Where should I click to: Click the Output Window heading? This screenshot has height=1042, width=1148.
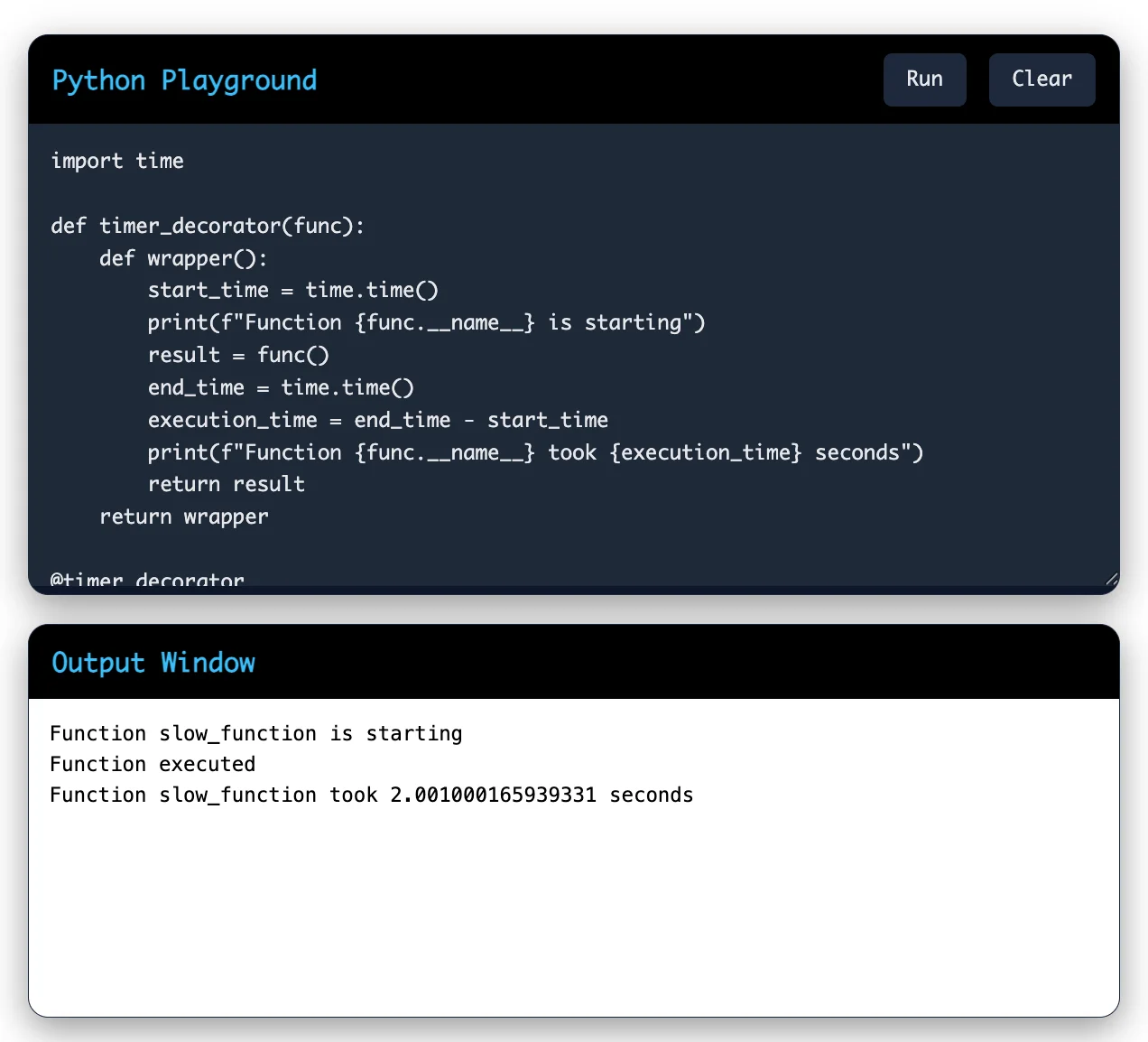pyautogui.click(x=153, y=663)
